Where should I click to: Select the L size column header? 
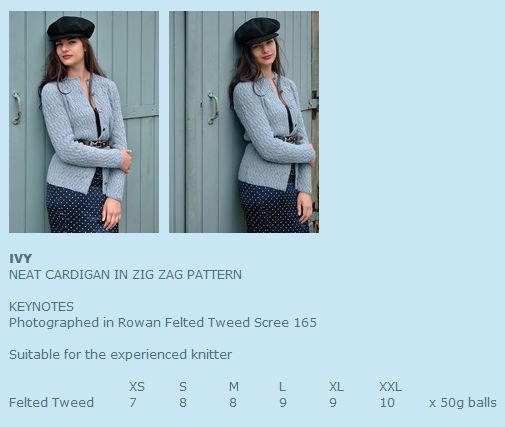(282, 387)
